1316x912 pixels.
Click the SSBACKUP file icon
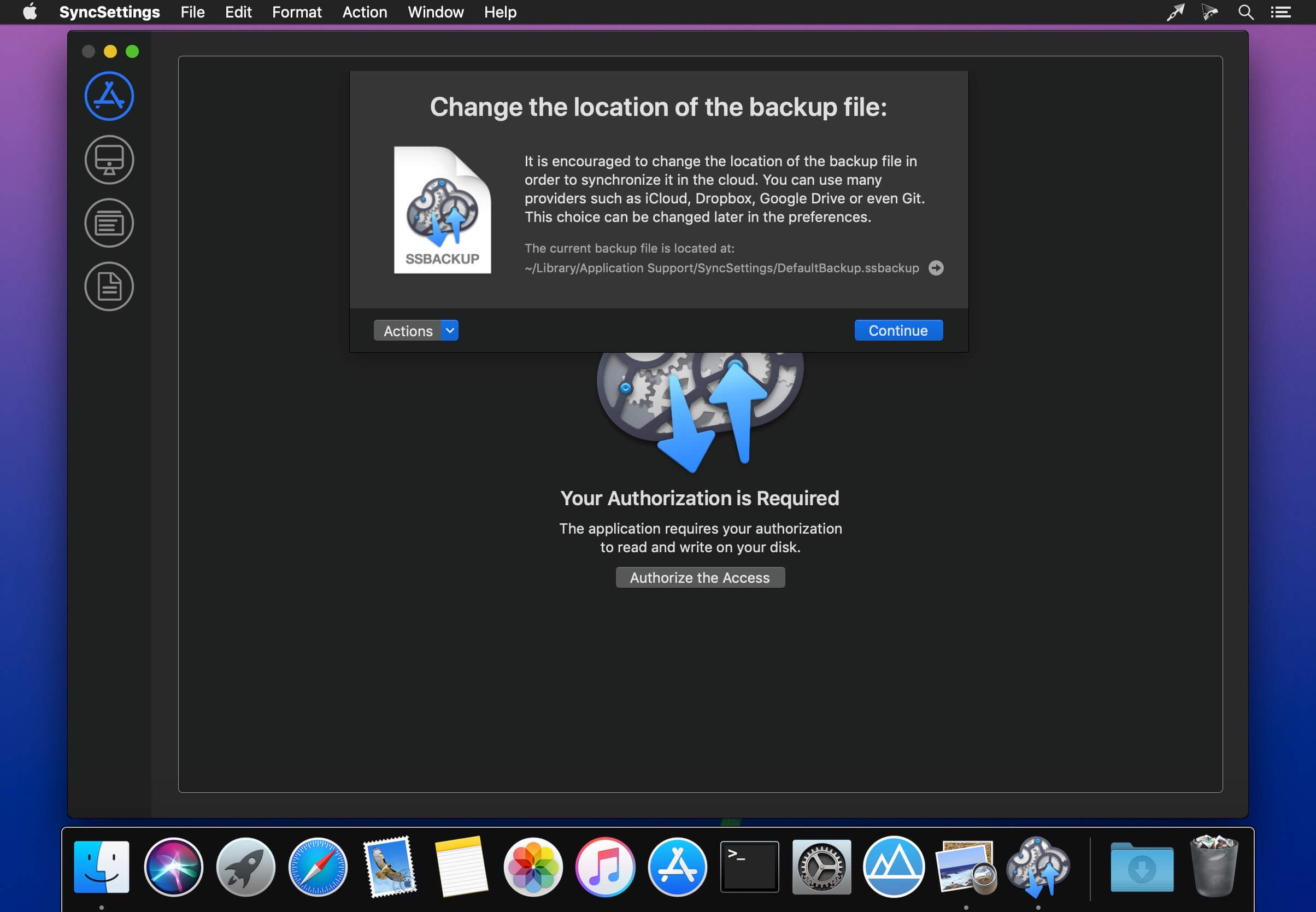point(442,210)
